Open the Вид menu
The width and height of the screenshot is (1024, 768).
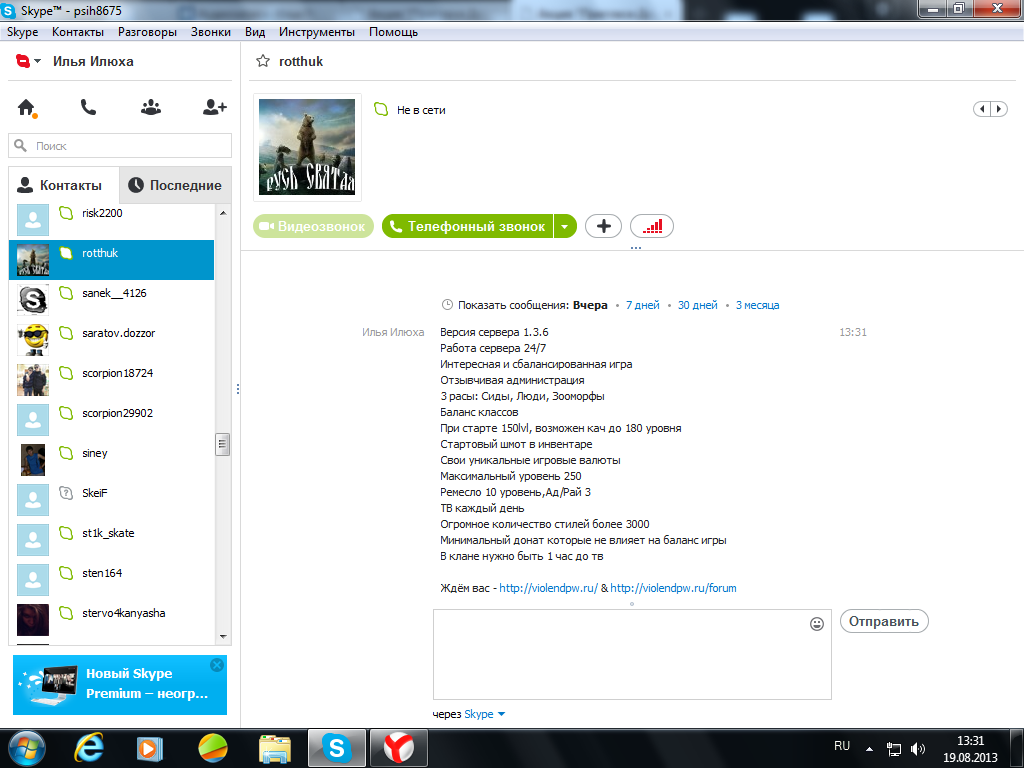pos(255,32)
